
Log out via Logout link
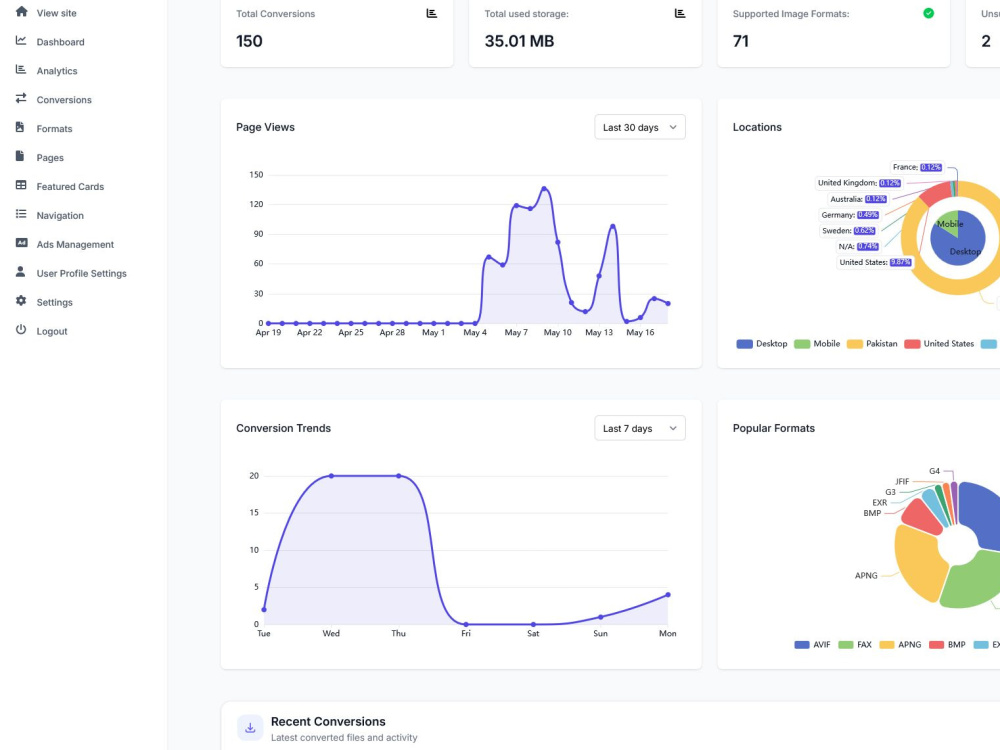coord(52,331)
